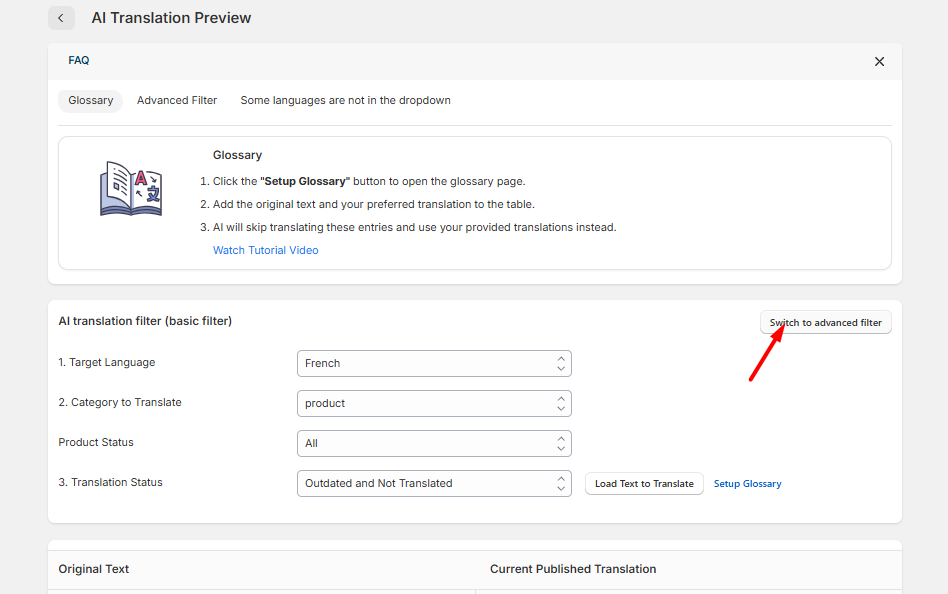Click the '3. Translation Status' field label
Viewport: 948px width, 594px height.
(110, 483)
